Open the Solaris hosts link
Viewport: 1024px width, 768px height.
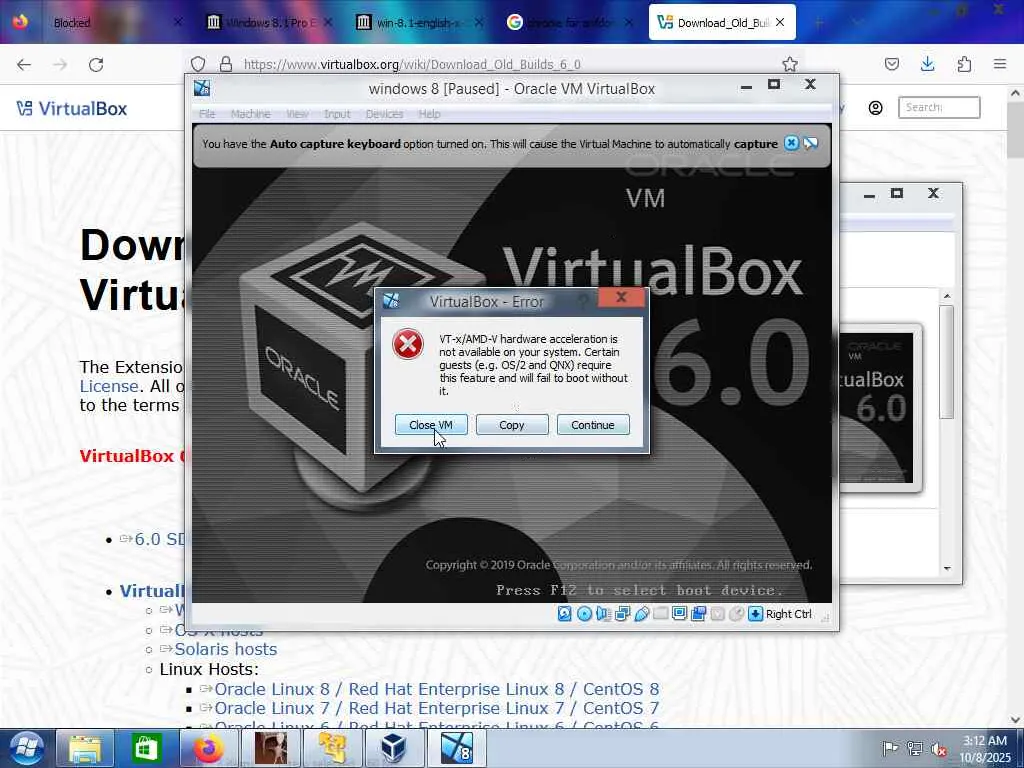(225, 649)
